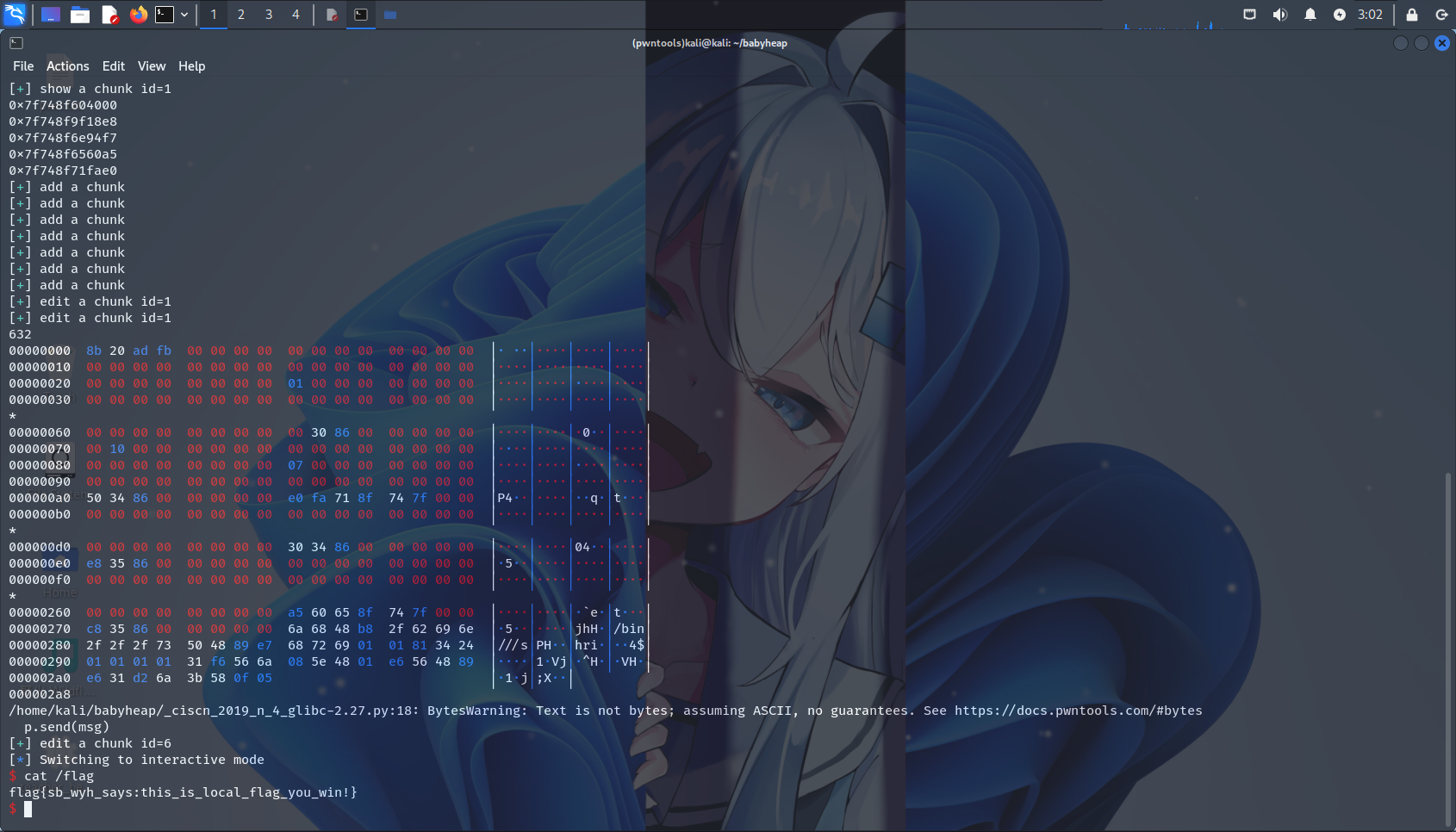This screenshot has width=1456, height=832.
Task: Select the file manager window in taskbar
Action: [390, 15]
